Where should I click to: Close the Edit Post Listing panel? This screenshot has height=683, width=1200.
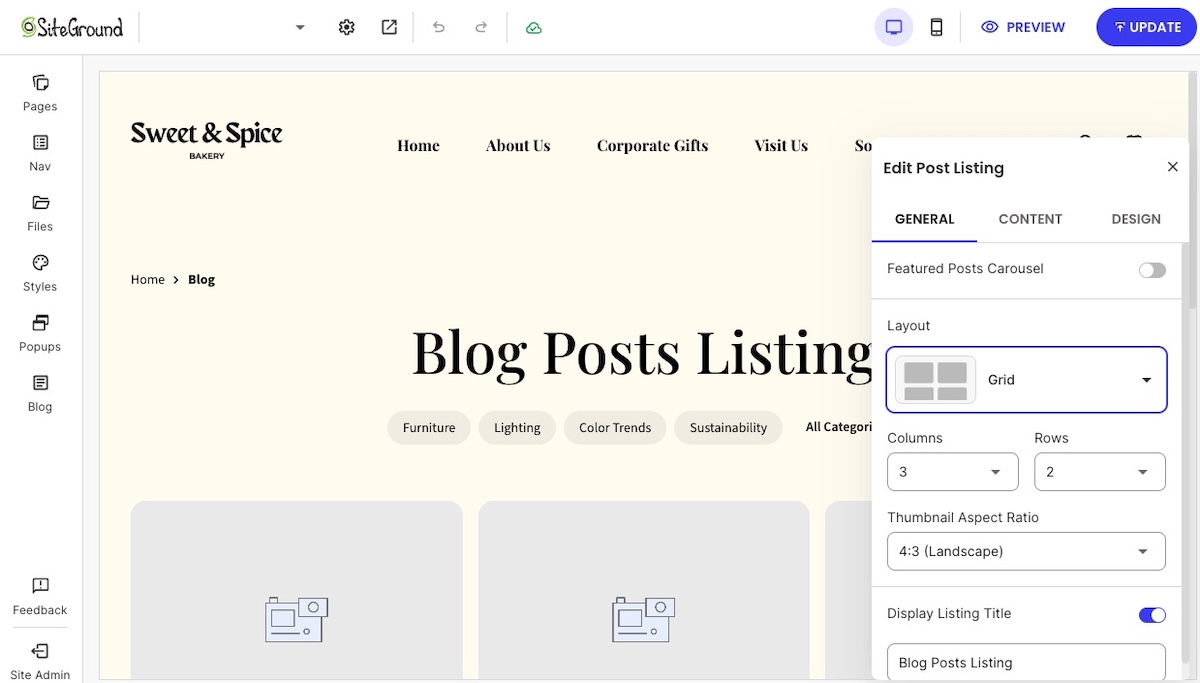pyautogui.click(x=1173, y=167)
